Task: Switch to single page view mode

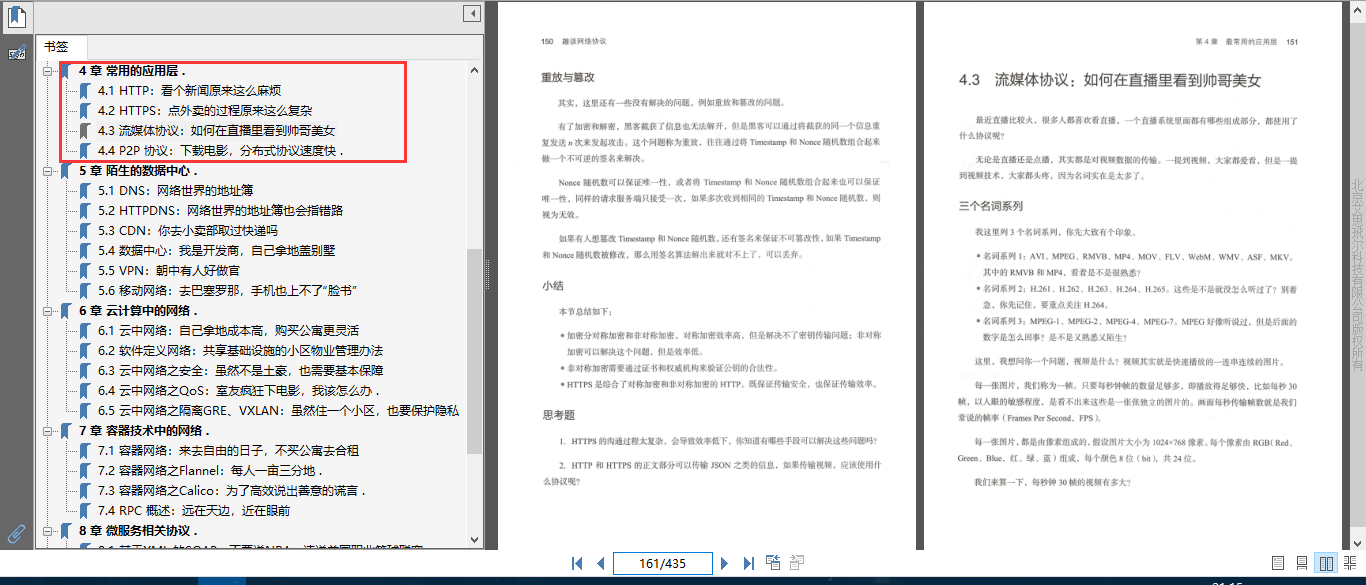Action: pyautogui.click(x=1278, y=564)
